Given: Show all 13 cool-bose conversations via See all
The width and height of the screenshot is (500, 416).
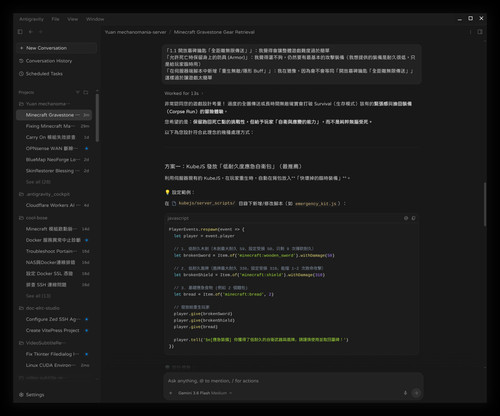Looking at the screenshot, I should [38, 296].
